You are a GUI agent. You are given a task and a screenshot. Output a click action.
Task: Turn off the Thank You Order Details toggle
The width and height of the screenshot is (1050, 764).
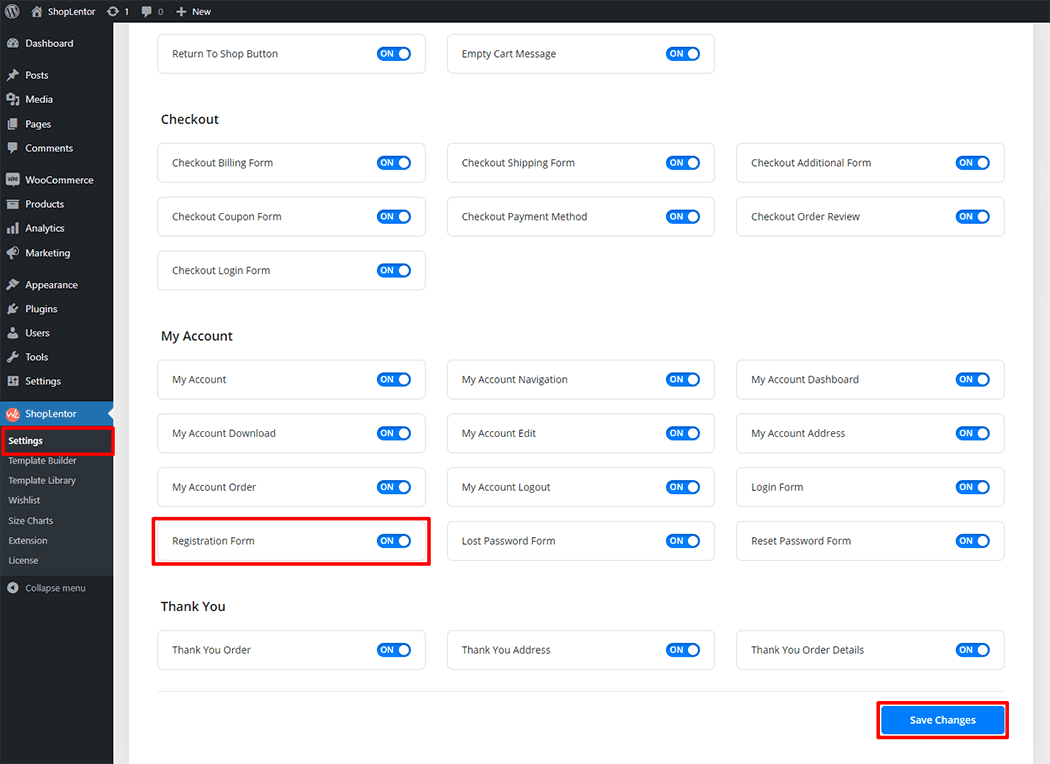tap(972, 650)
